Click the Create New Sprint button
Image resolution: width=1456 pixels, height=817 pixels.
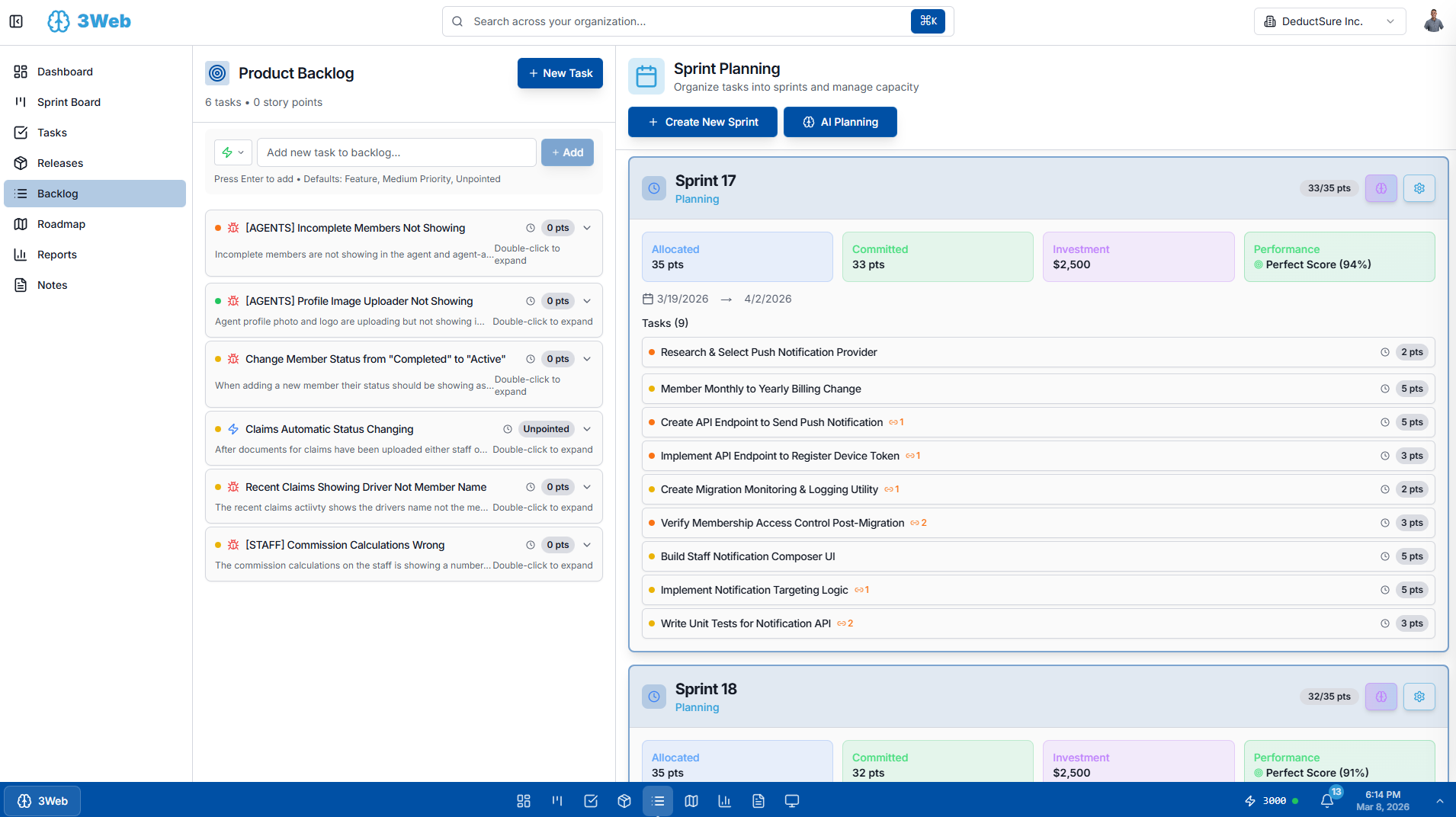702,122
